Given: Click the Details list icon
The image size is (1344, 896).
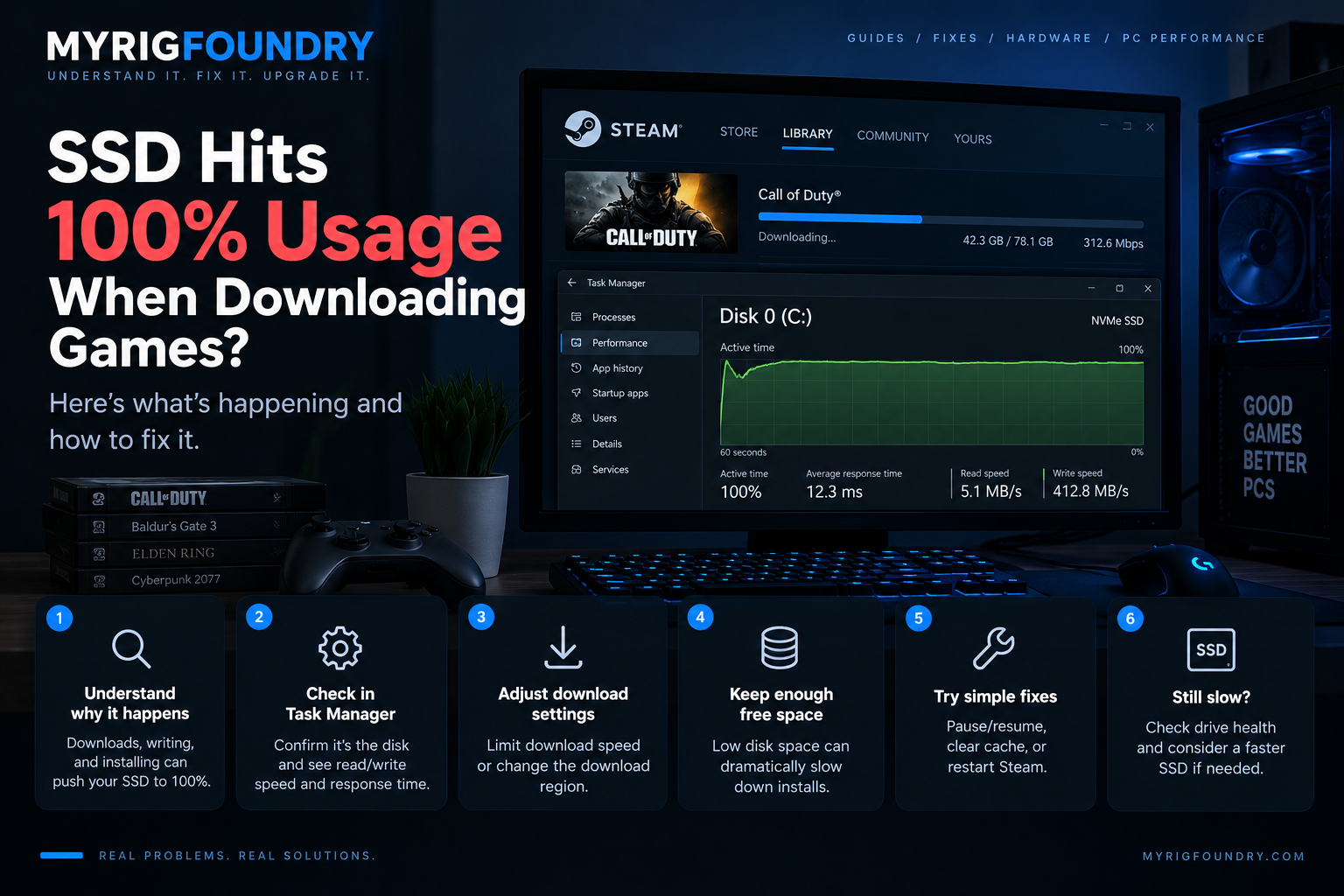Looking at the screenshot, I should point(576,444).
